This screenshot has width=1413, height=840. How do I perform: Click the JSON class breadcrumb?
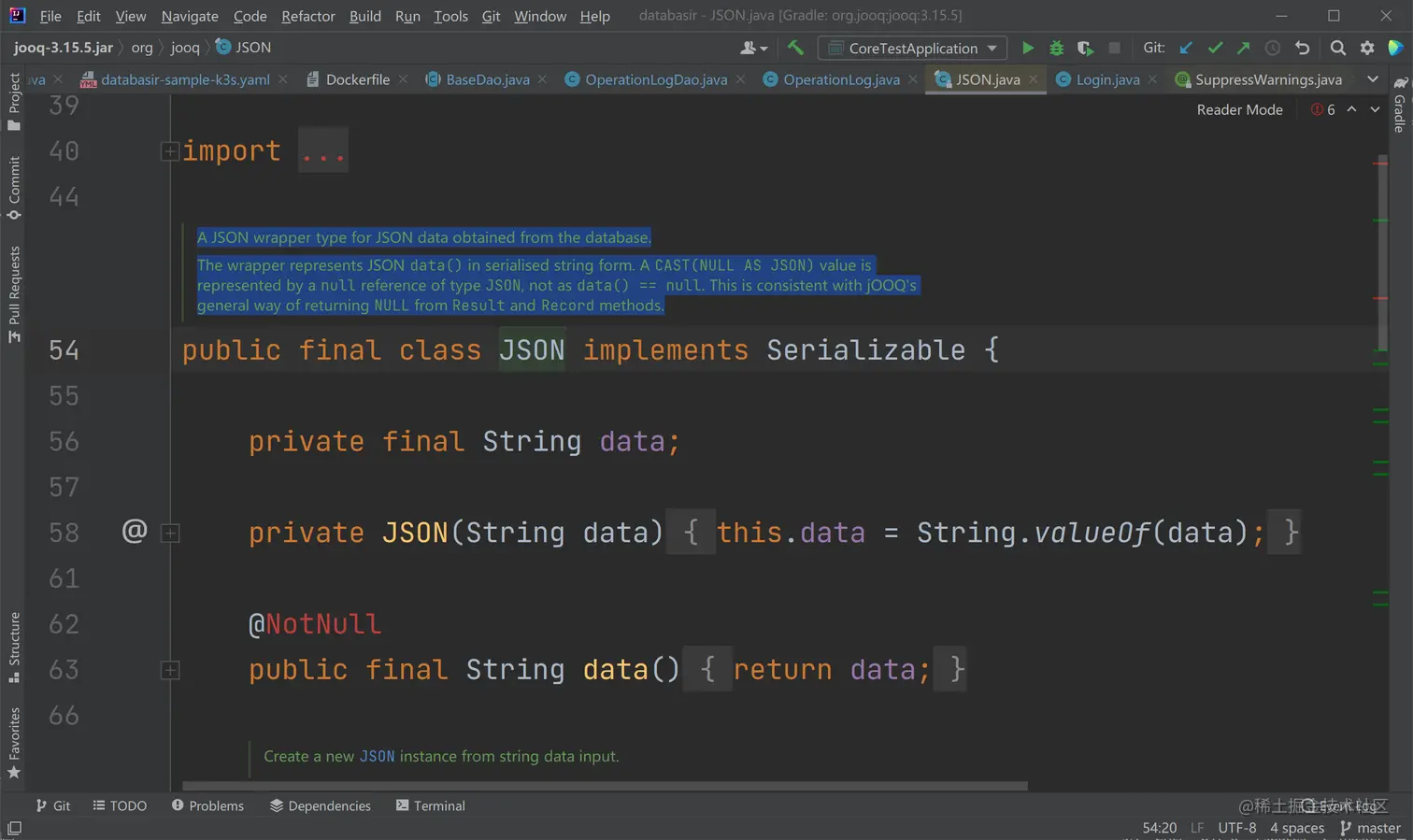pos(244,47)
